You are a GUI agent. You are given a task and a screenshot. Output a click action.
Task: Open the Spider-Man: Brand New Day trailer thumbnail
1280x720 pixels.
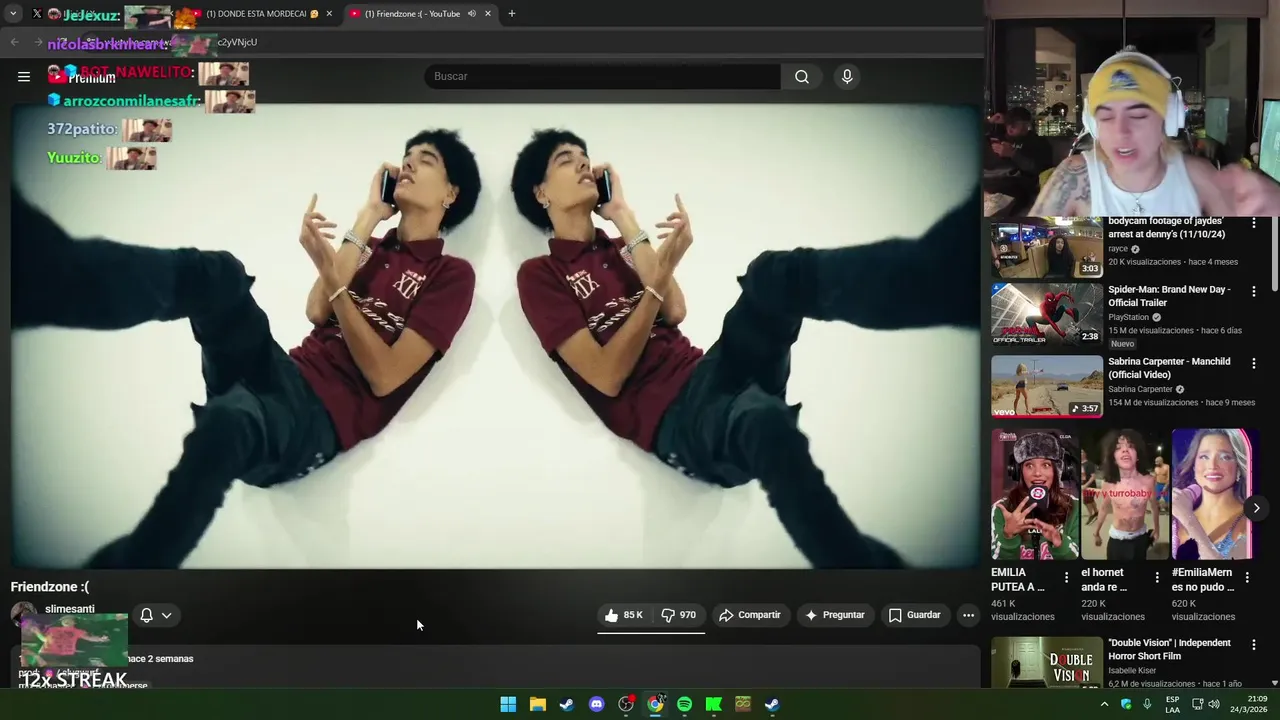(x=1047, y=314)
